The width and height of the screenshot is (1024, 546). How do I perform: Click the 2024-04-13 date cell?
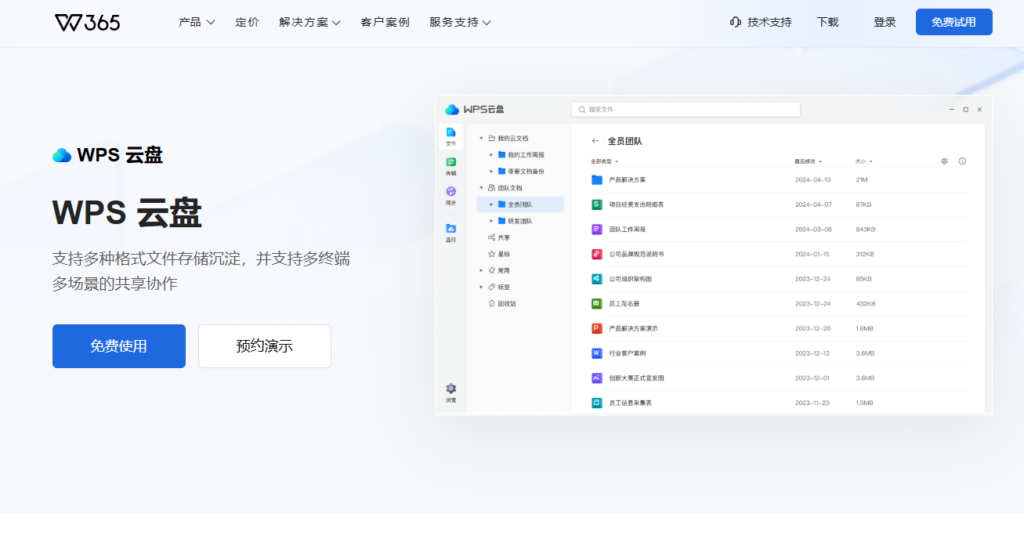(813, 180)
